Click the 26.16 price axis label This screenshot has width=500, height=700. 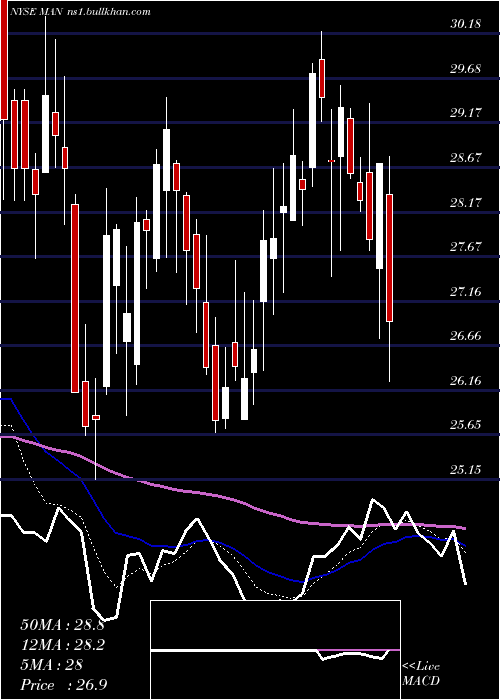[466, 381]
